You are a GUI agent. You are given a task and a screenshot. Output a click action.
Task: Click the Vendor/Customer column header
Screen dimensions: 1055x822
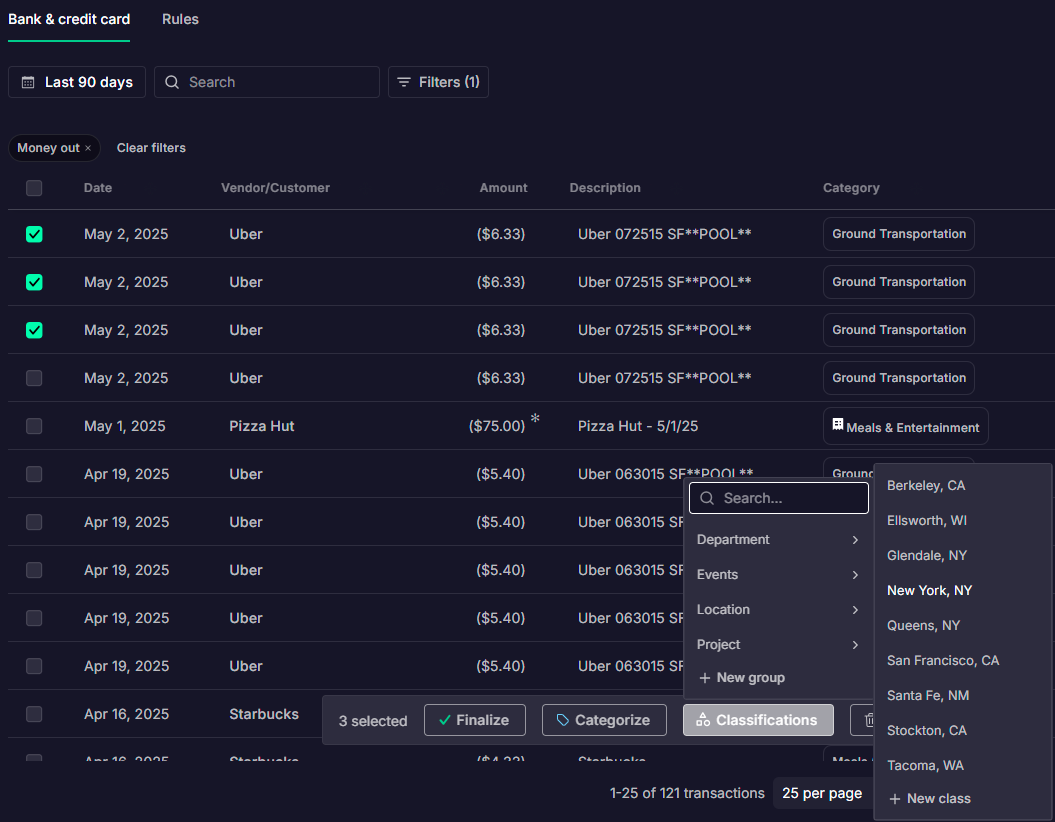(275, 188)
